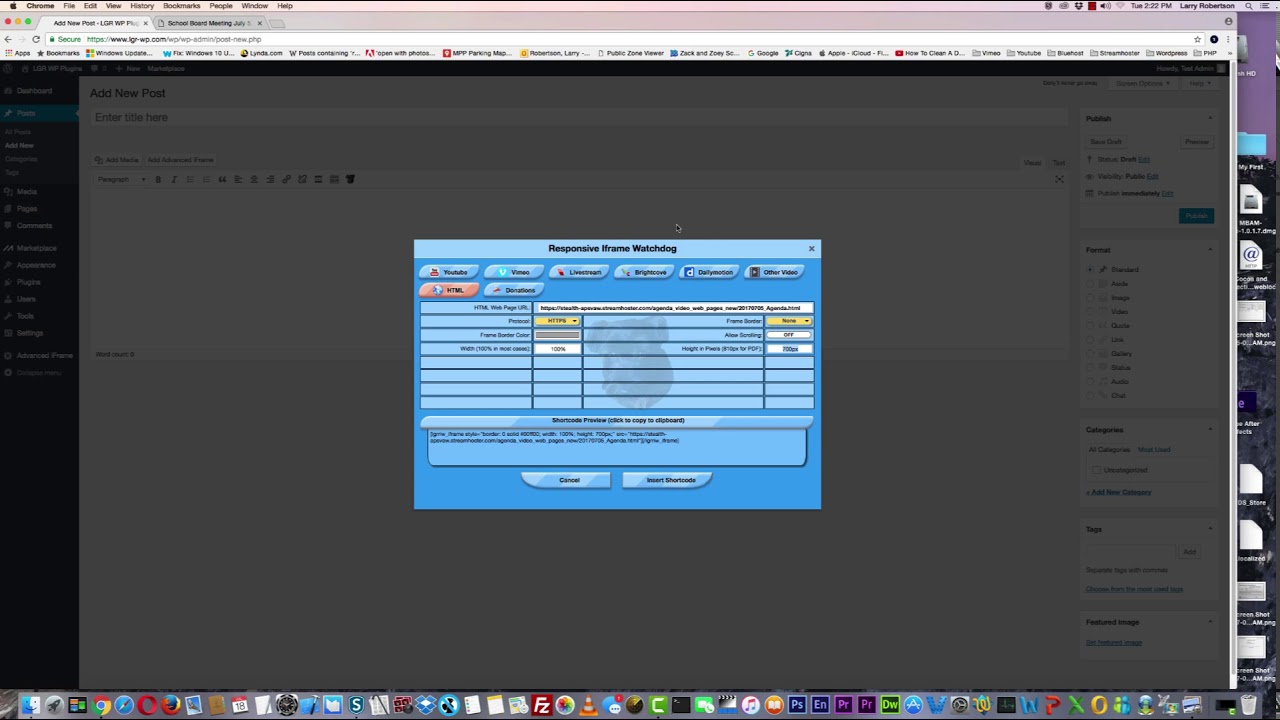Open the Apps bookmarks shortcut
1280x720 pixels.
pos(17,53)
